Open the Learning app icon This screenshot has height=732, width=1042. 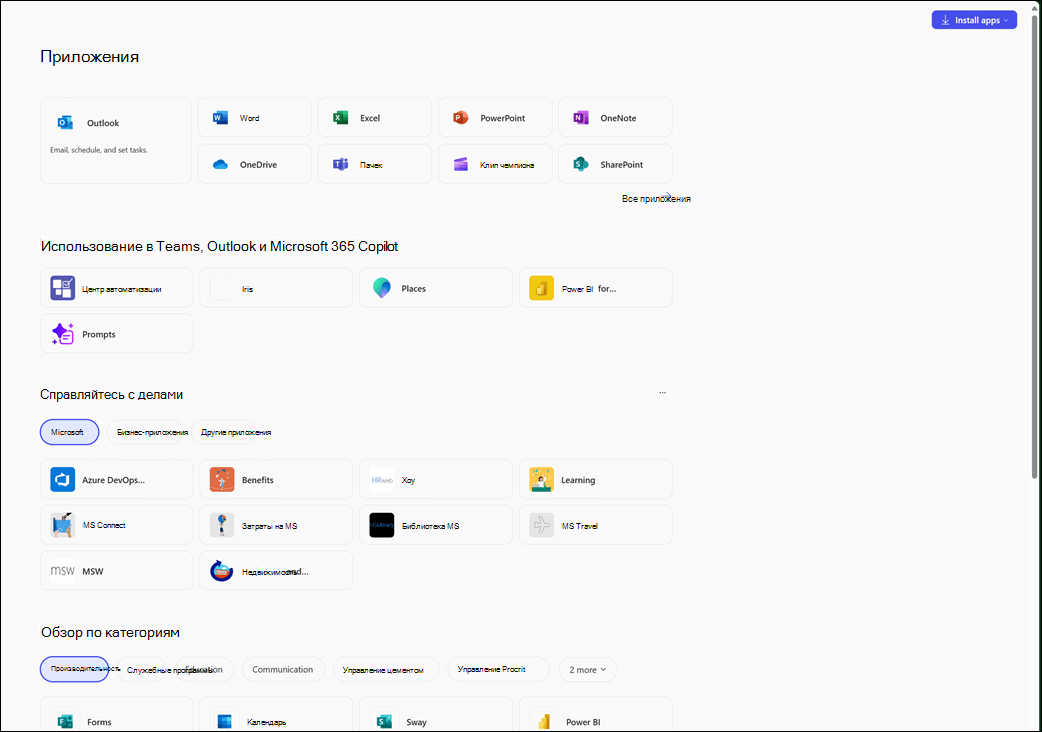click(x=542, y=479)
